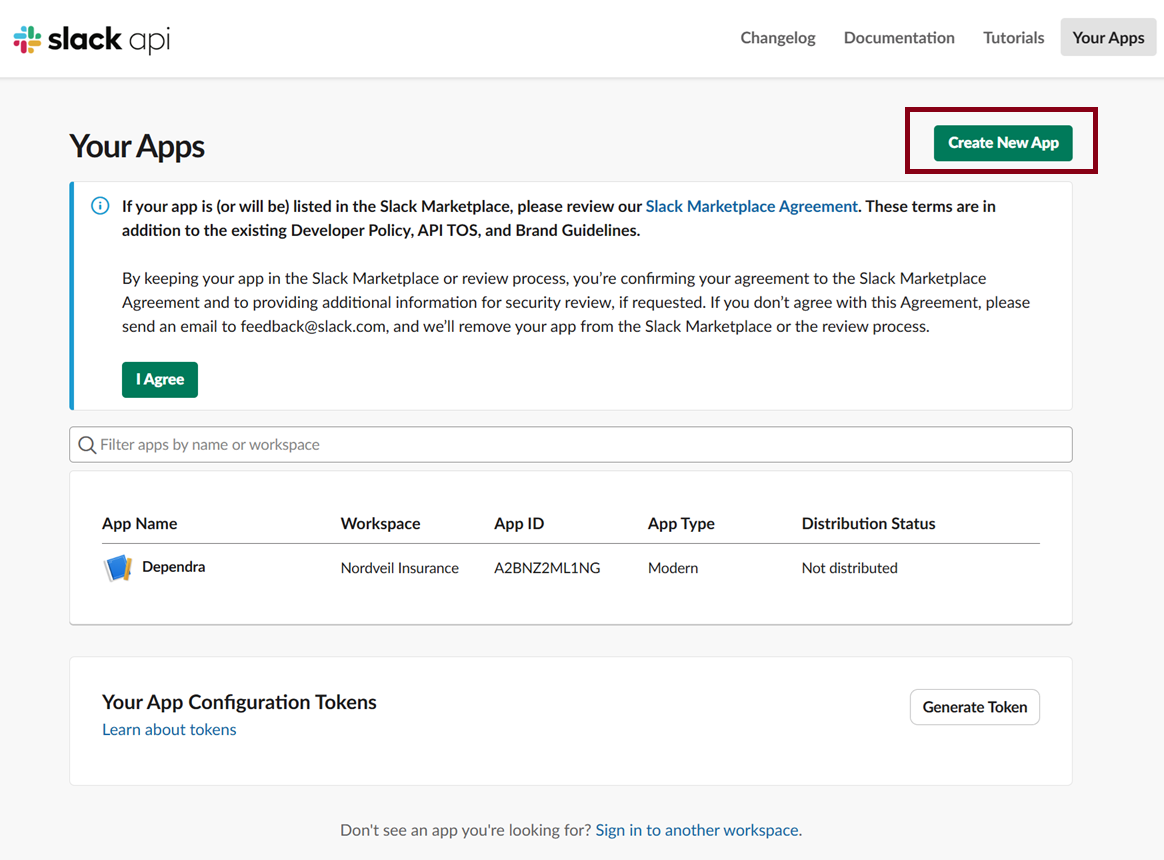Viewport: 1164px width, 860px height.
Task: Click the Nordveil Insurance workspace cell
Action: 399,568
